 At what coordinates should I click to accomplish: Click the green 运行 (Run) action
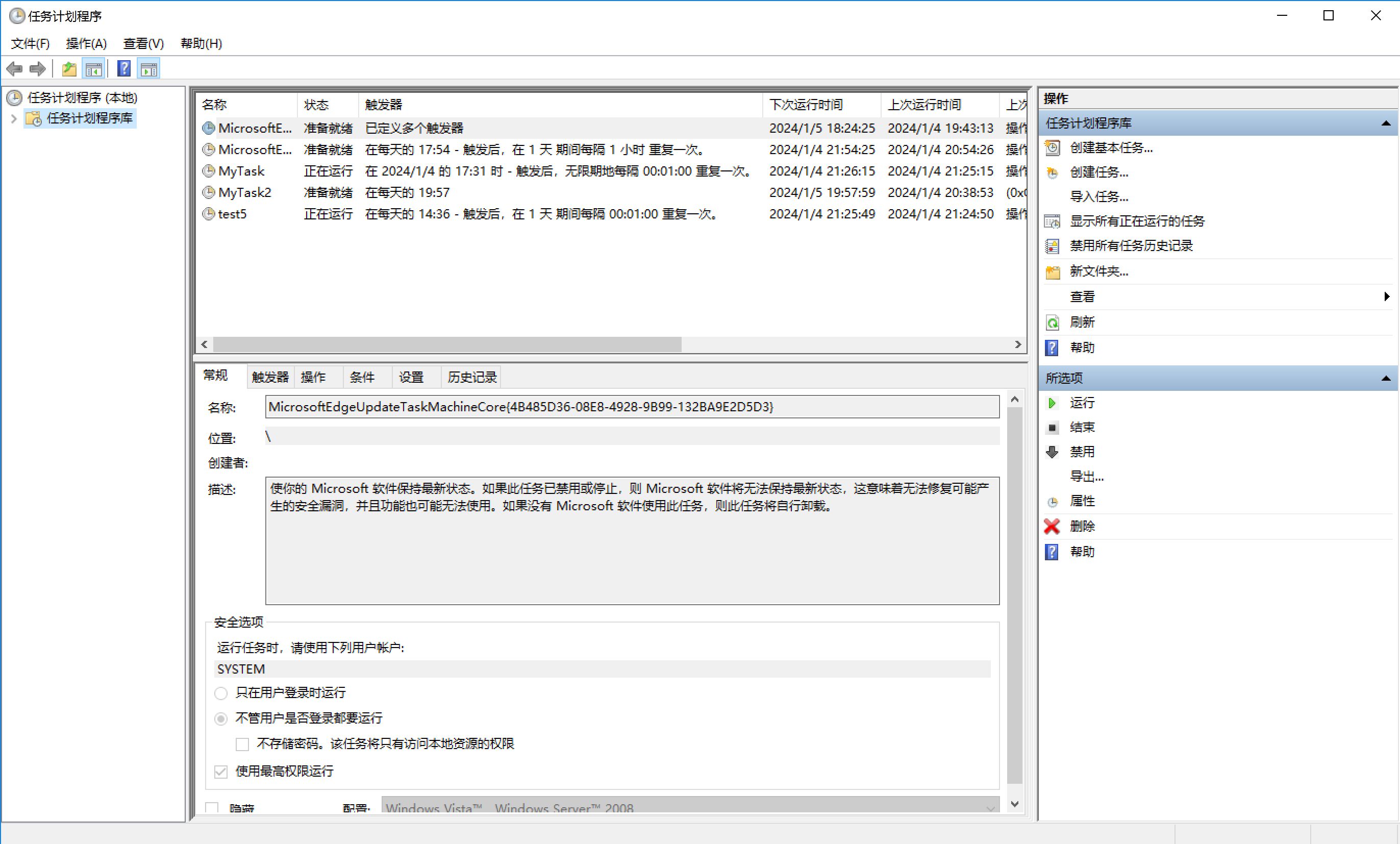1081,403
